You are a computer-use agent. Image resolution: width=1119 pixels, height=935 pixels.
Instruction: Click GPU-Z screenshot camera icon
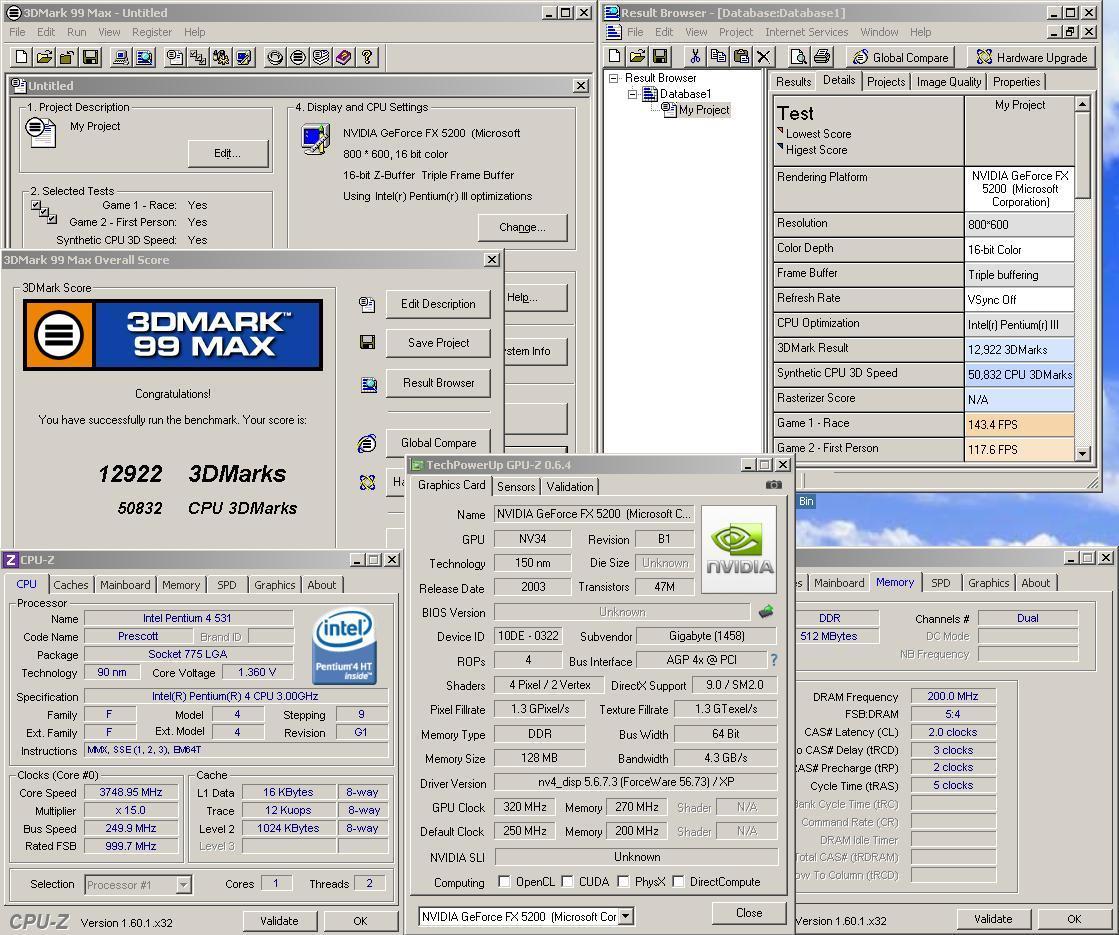click(x=774, y=485)
